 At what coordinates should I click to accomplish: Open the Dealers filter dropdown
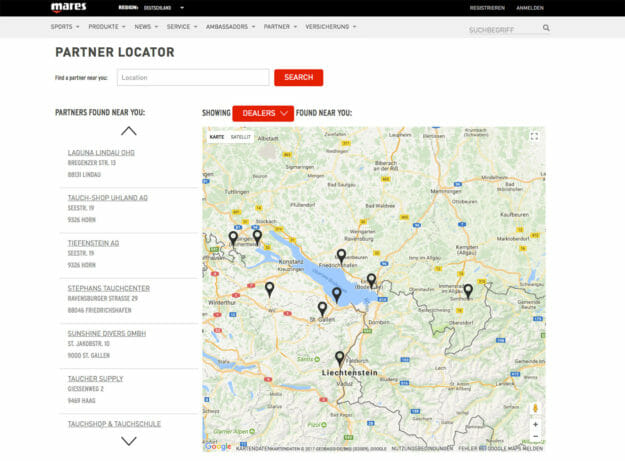point(263,113)
